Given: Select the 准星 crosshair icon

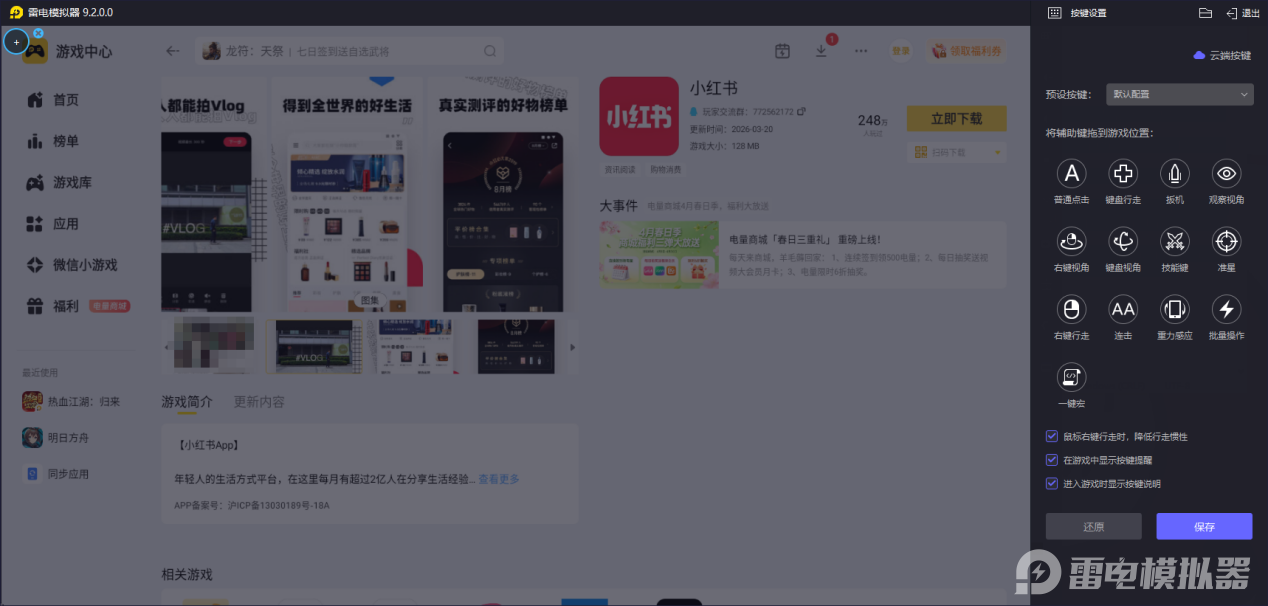Looking at the screenshot, I should 1227,241.
